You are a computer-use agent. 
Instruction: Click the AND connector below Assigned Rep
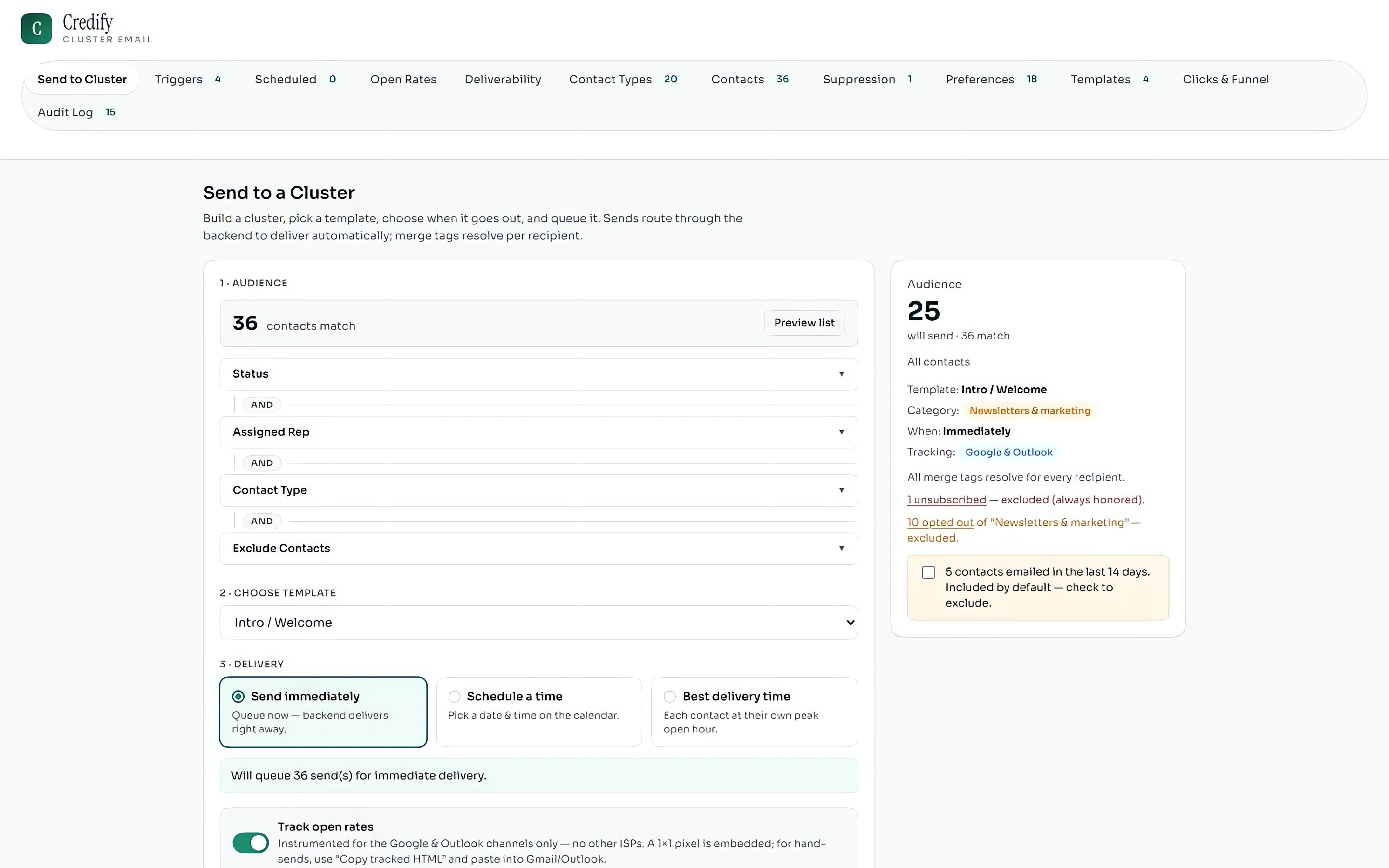click(x=262, y=463)
